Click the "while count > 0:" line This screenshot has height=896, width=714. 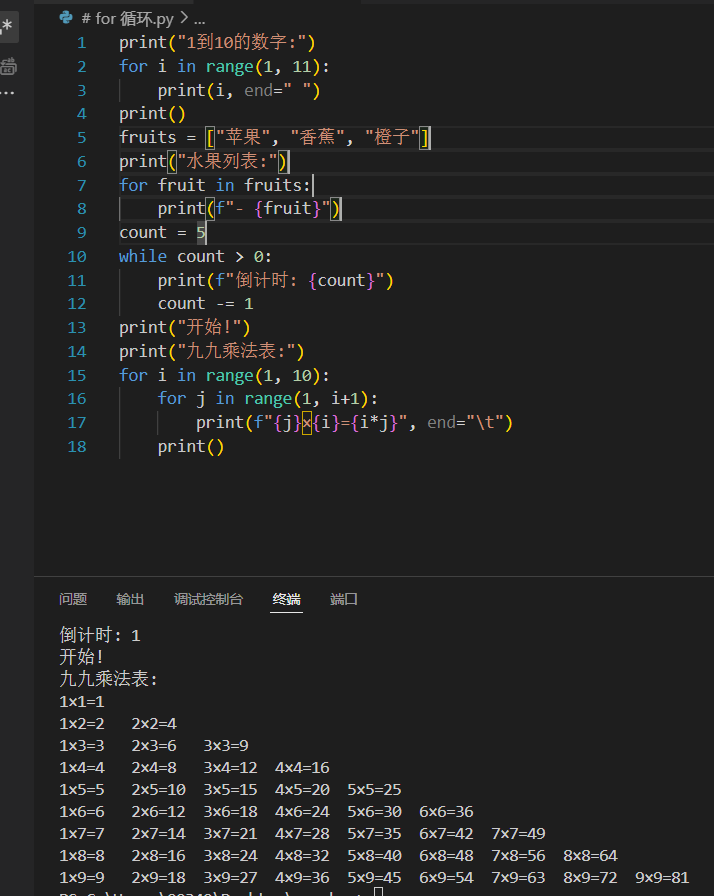pyautogui.click(x=195, y=256)
